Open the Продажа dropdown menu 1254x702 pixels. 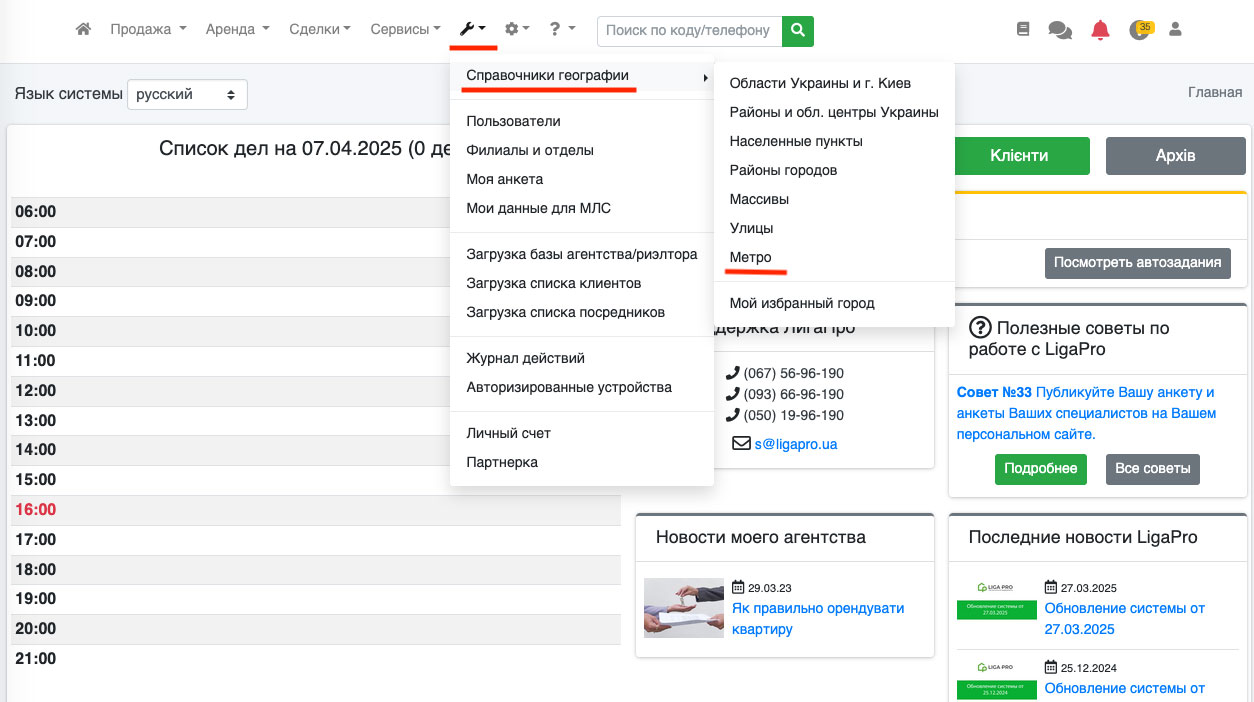pyautogui.click(x=148, y=30)
